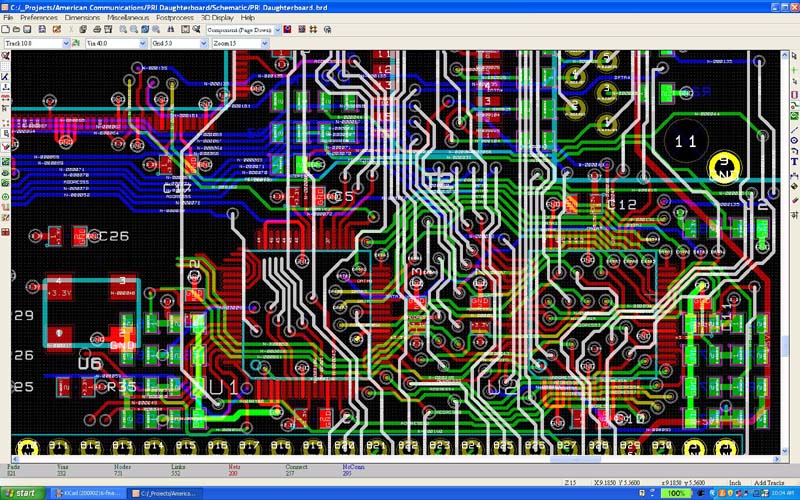
Task: Select the Add tracks and vias tool
Action: [x=794, y=106]
